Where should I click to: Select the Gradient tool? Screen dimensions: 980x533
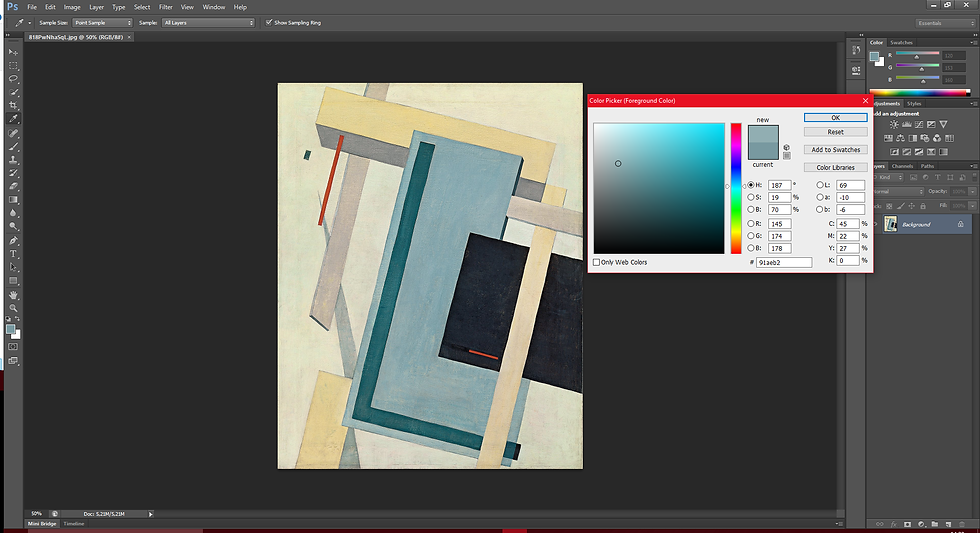coord(13,200)
